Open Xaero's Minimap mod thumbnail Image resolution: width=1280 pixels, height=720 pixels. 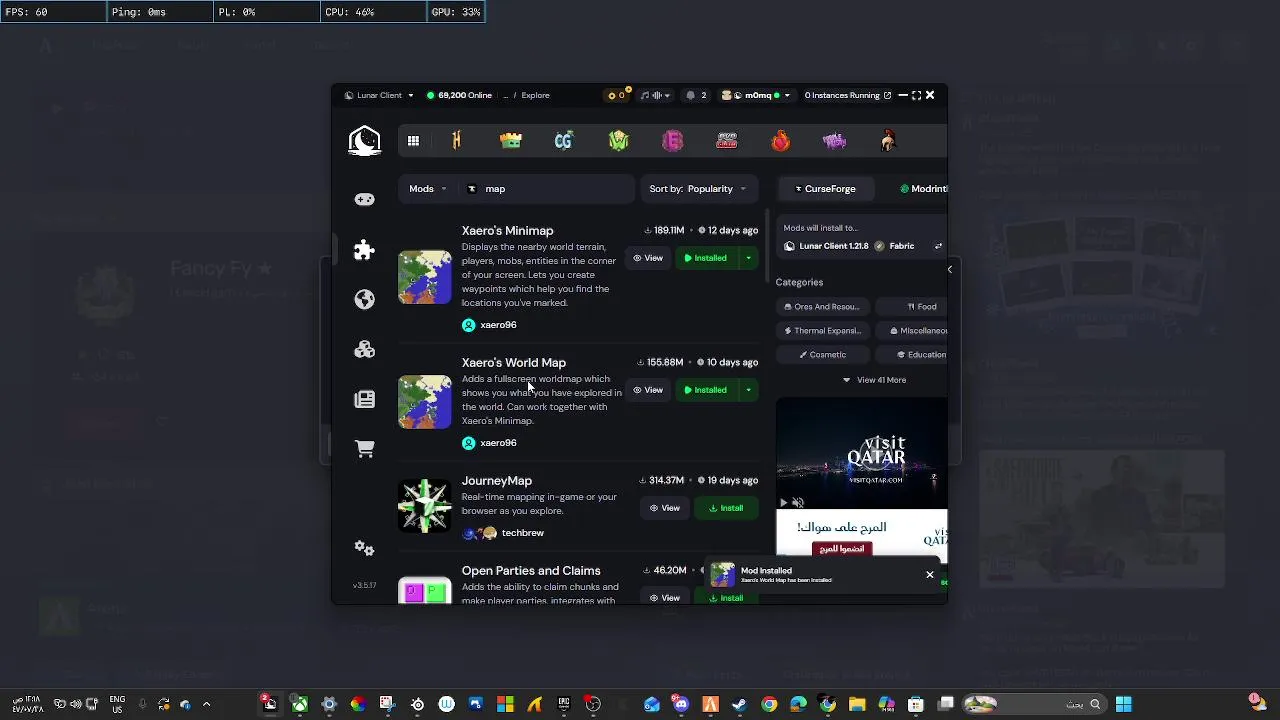(425, 277)
